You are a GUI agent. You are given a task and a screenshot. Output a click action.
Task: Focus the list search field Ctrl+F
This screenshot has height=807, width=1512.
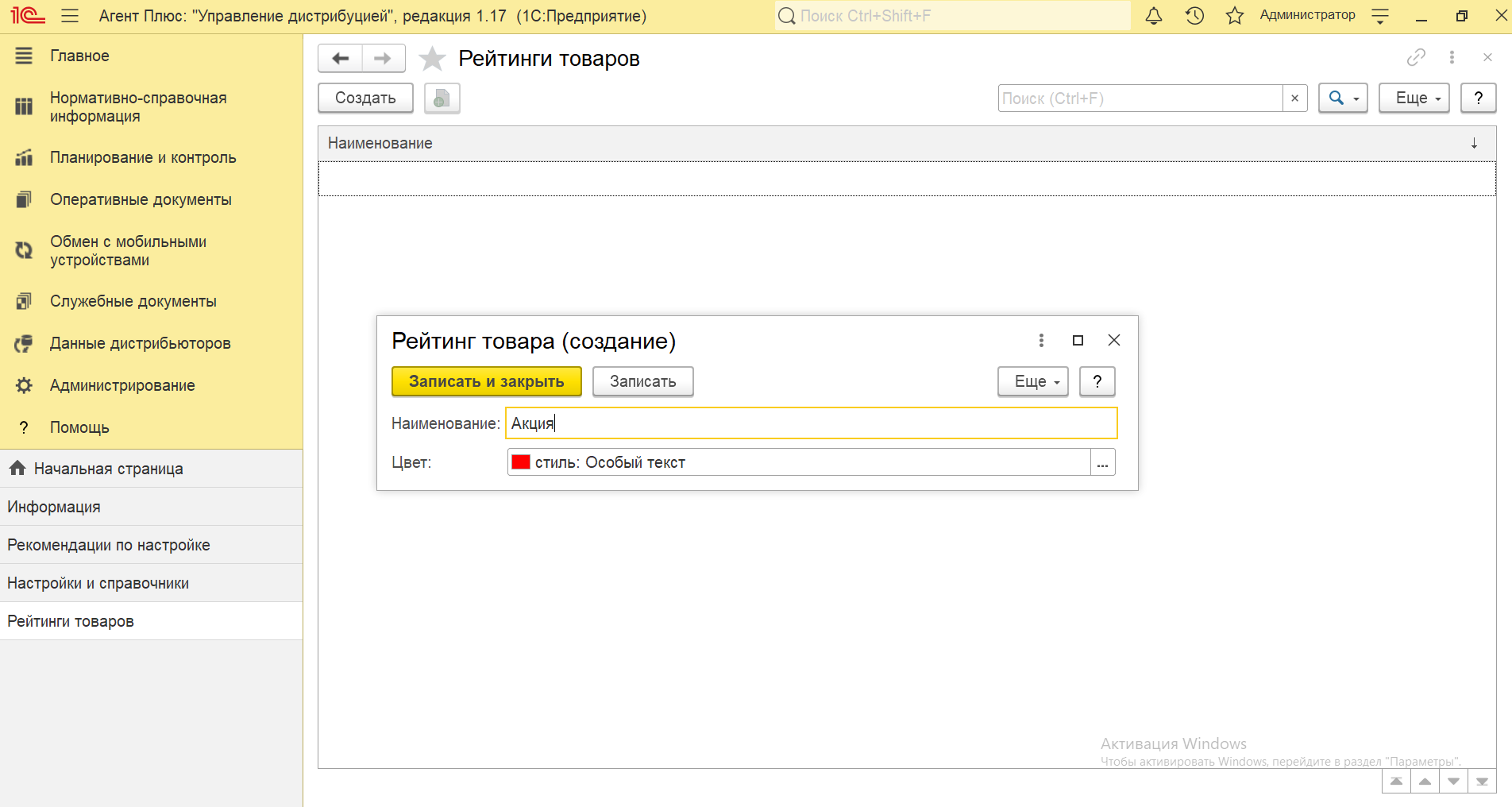click(x=1140, y=98)
